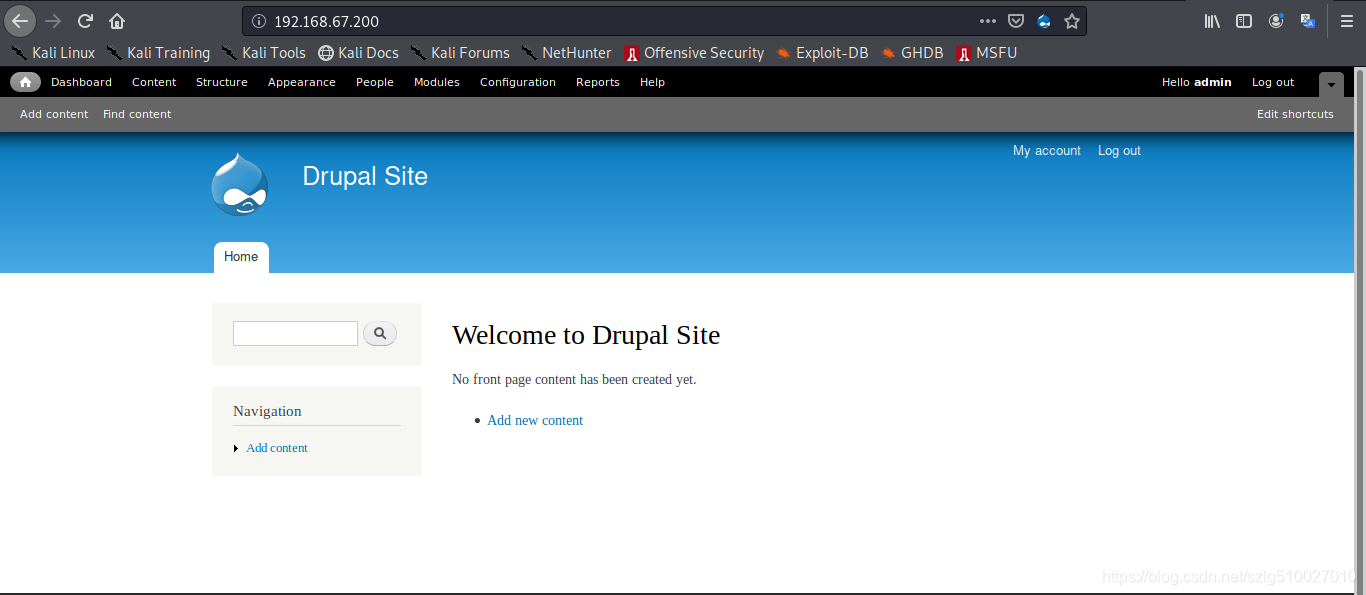Open the Content admin menu
This screenshot has height=595, width=1366.
[154, 82]
